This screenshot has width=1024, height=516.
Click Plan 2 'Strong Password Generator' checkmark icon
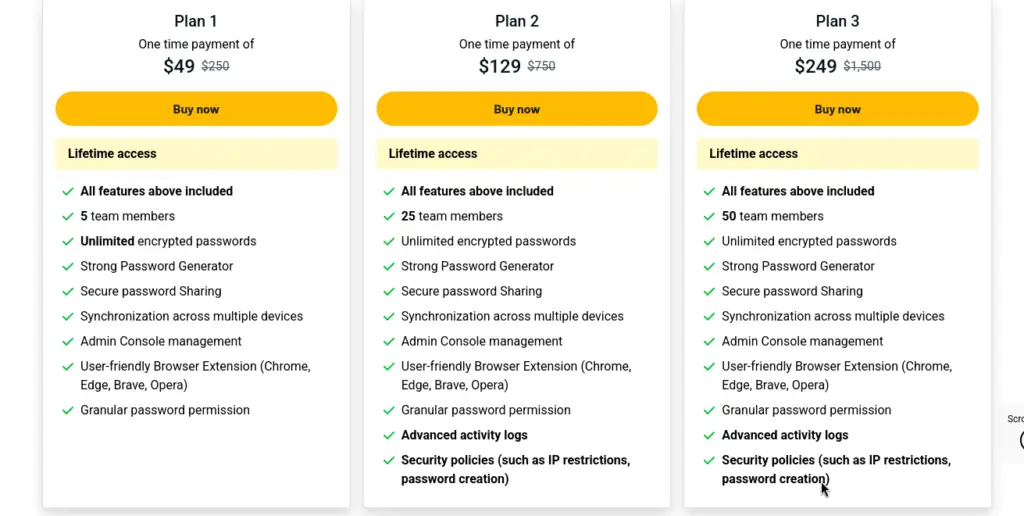point(389,267)
